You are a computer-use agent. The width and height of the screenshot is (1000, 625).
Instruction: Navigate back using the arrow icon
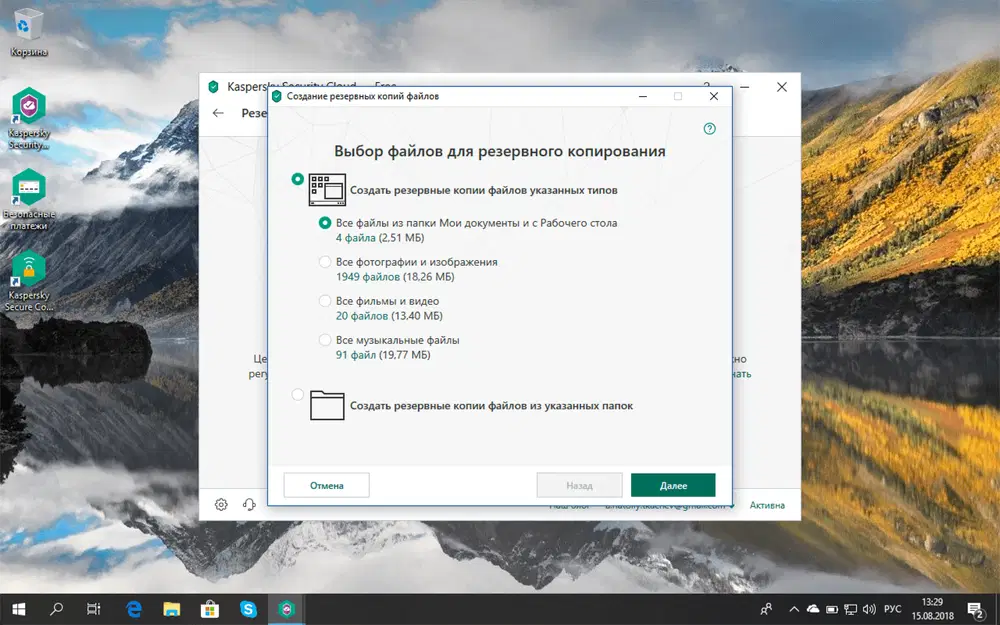tap(218, 113)
